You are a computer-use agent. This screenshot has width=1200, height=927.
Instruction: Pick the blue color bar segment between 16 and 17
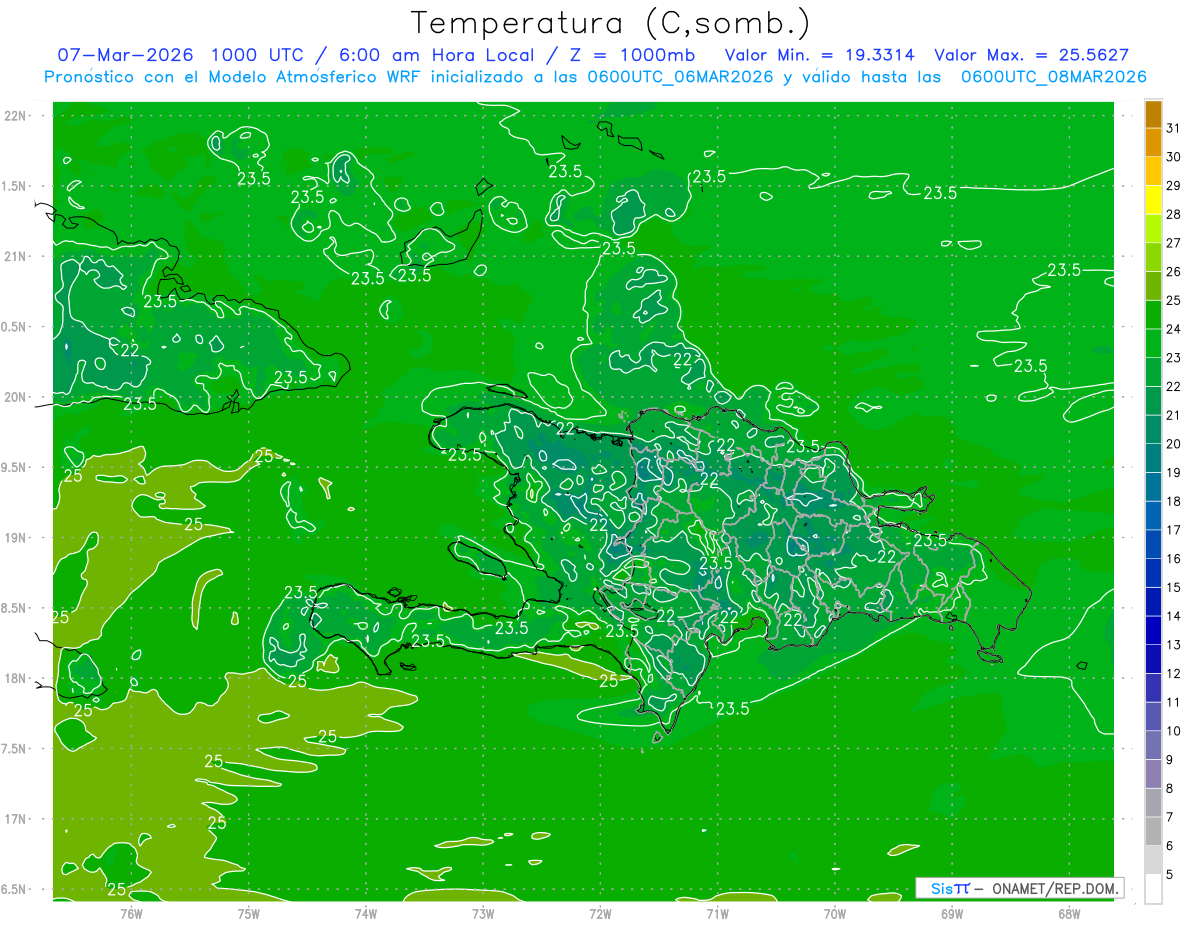point(1153,545)
